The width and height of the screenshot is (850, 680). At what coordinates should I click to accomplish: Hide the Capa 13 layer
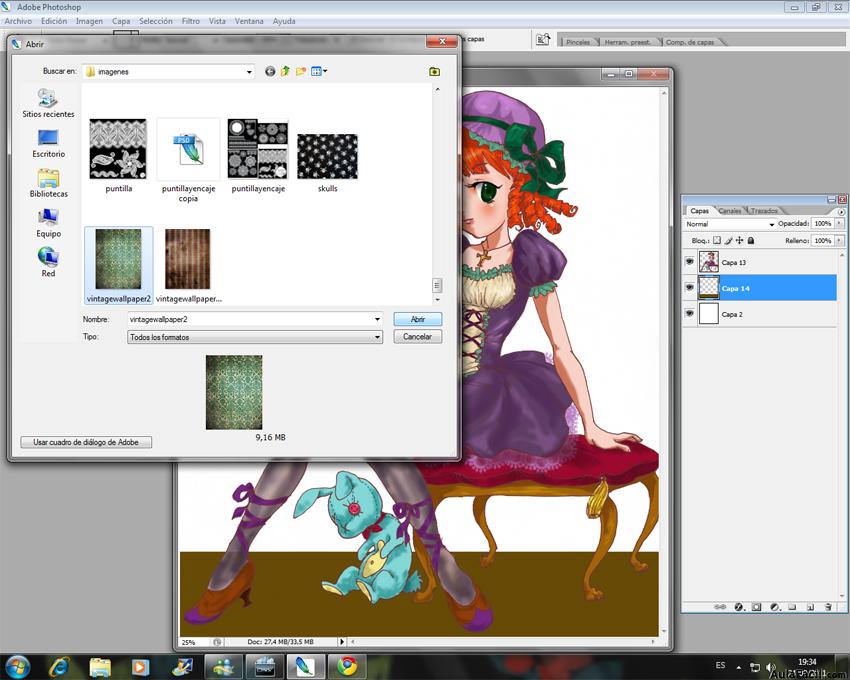pos(690,261)
